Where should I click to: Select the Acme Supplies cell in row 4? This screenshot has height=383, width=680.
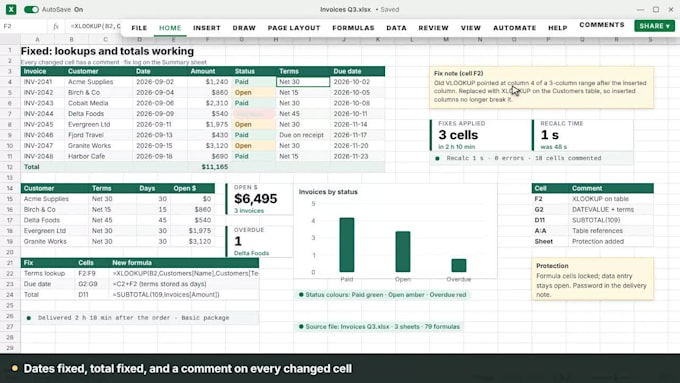pos(99,82)
